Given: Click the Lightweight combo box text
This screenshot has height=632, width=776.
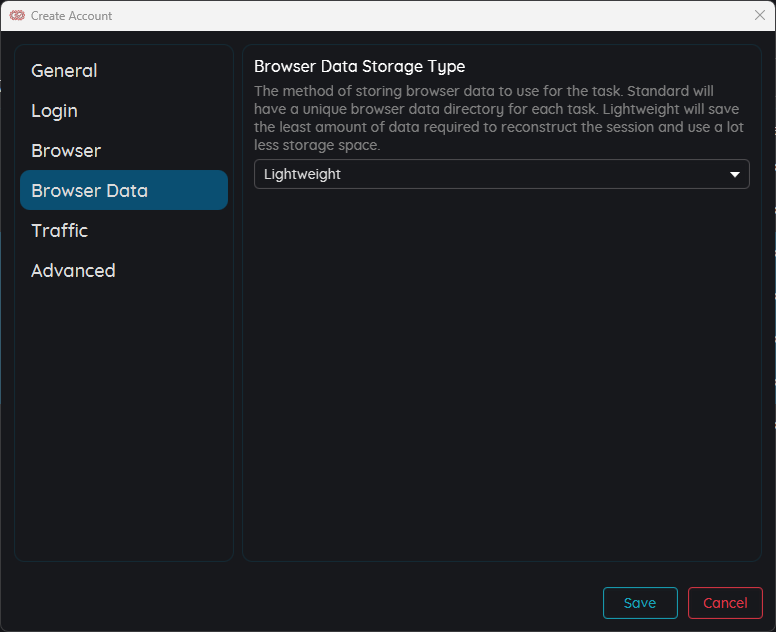Looking at the screenshot, I should (x=302, y=174).
